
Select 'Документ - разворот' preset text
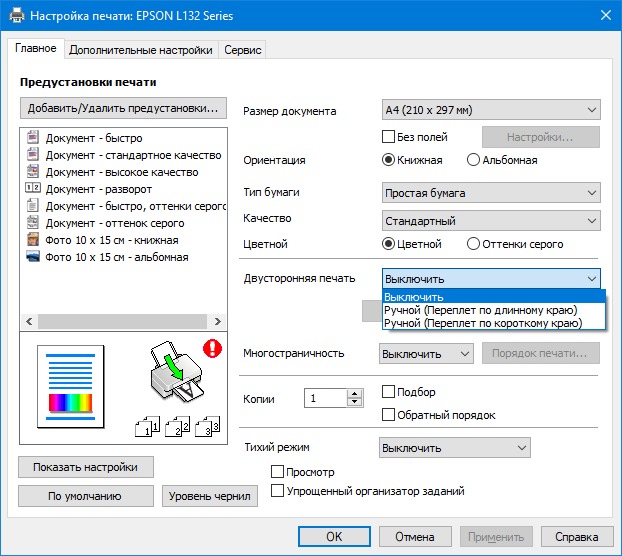[x=99, y=189]
